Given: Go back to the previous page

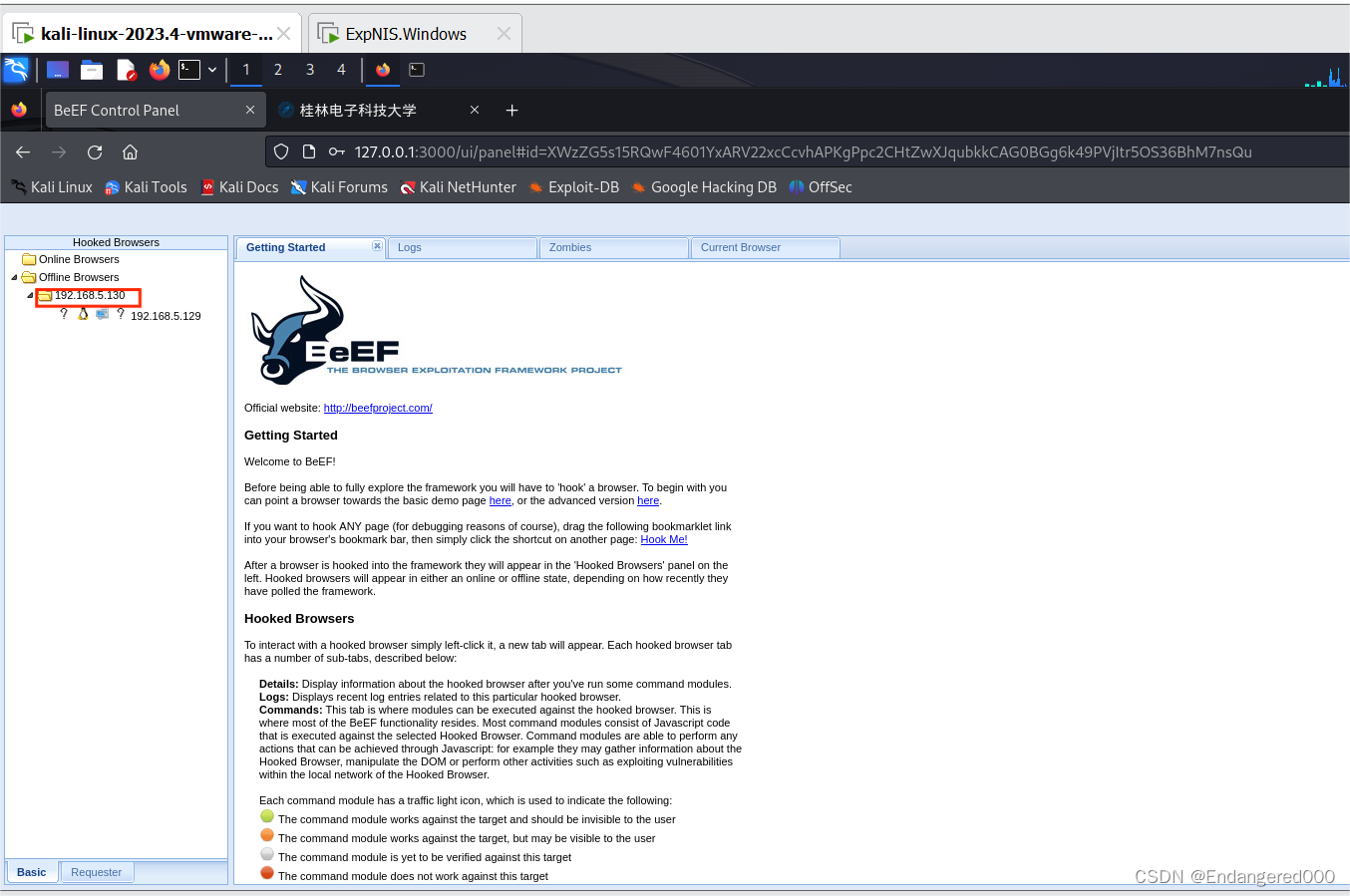Looking at the screenshot, I should [x=23, y=151].
